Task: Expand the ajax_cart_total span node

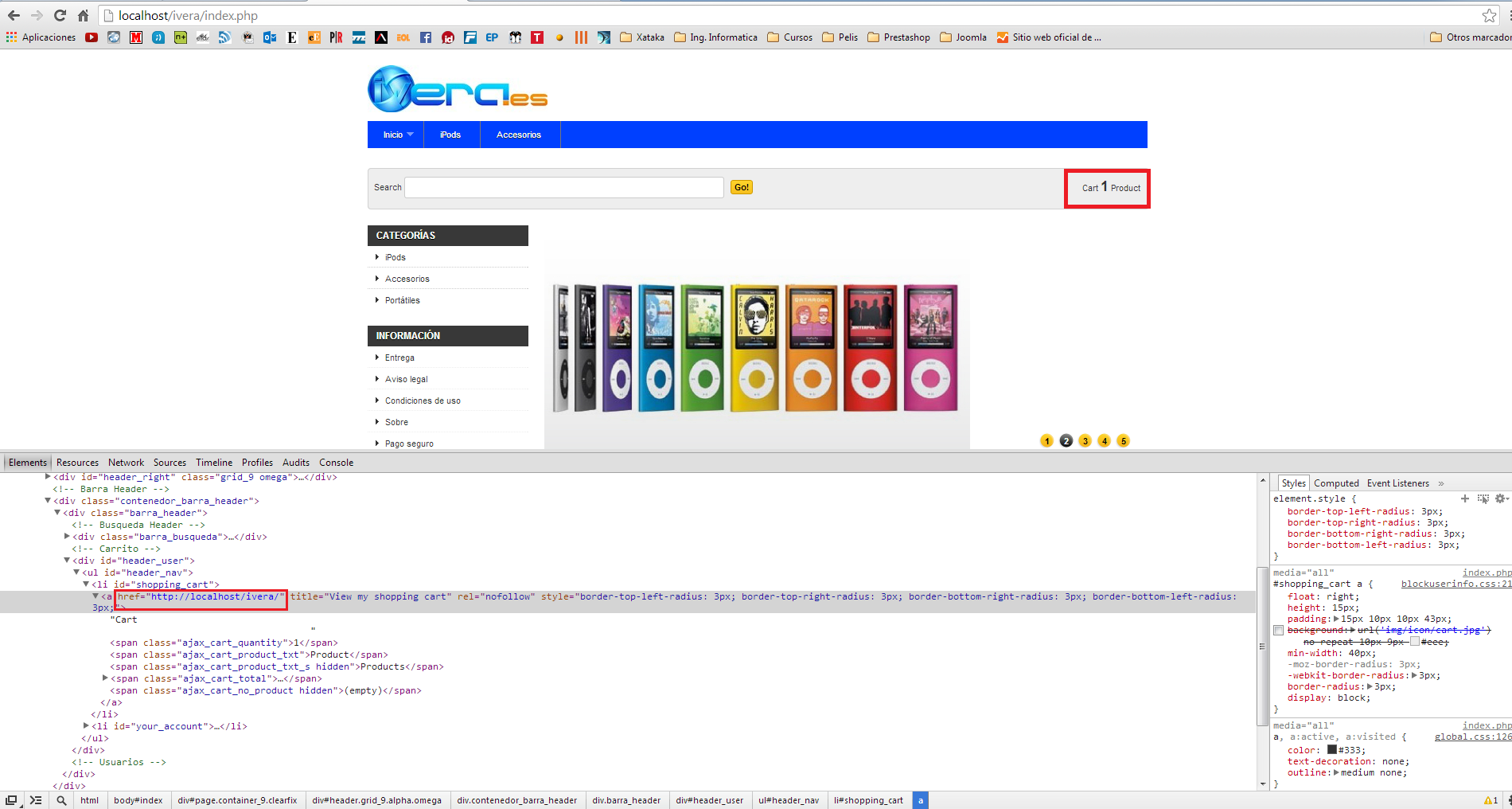Action: coord(105,678)
